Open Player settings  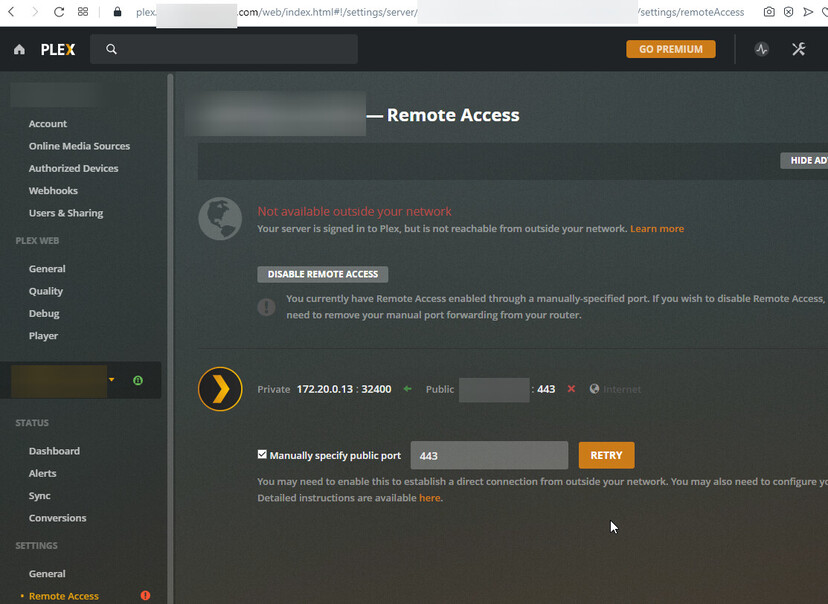[x=43, y=336]
